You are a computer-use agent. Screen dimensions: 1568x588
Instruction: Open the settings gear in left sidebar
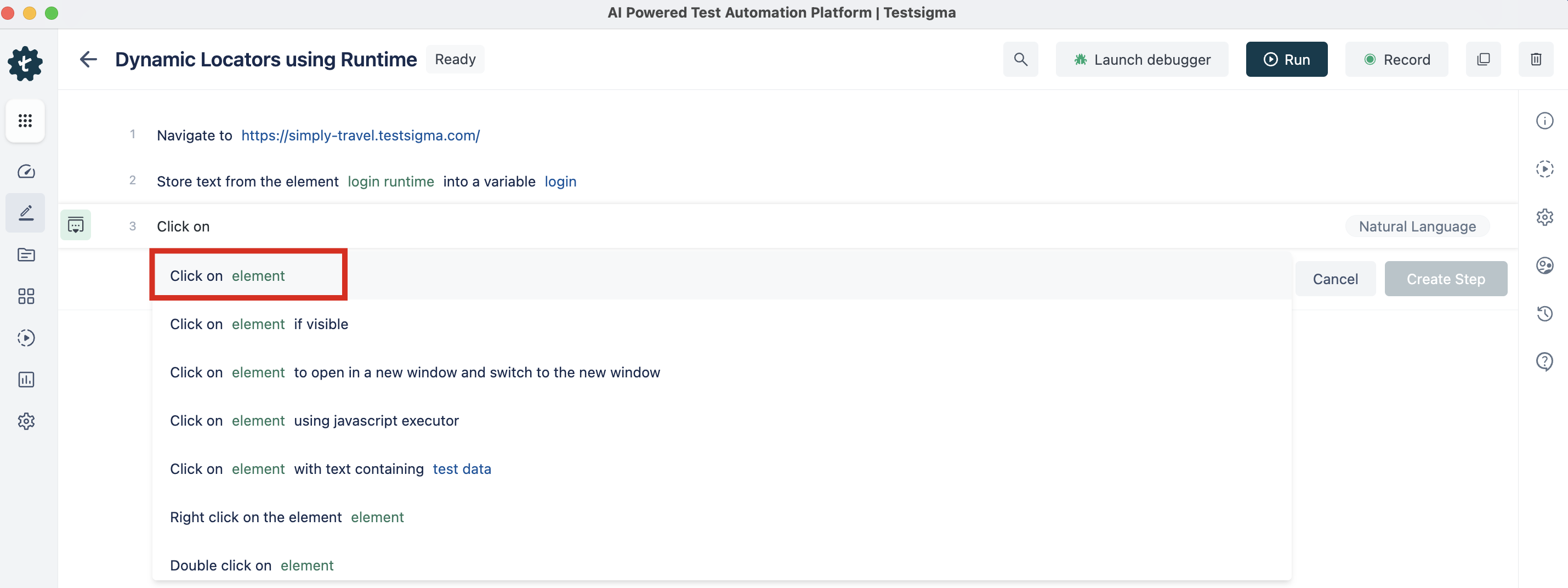(26, 421)
